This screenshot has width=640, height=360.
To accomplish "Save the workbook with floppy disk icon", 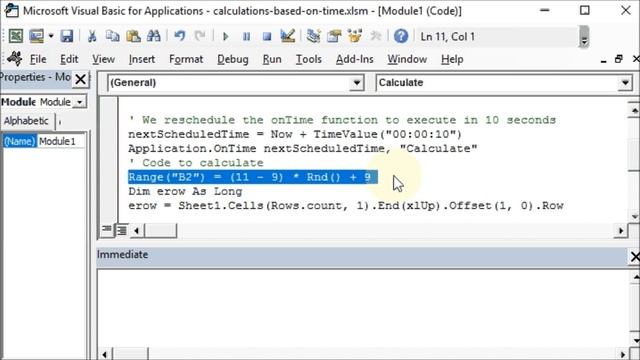I will [67, 36].
